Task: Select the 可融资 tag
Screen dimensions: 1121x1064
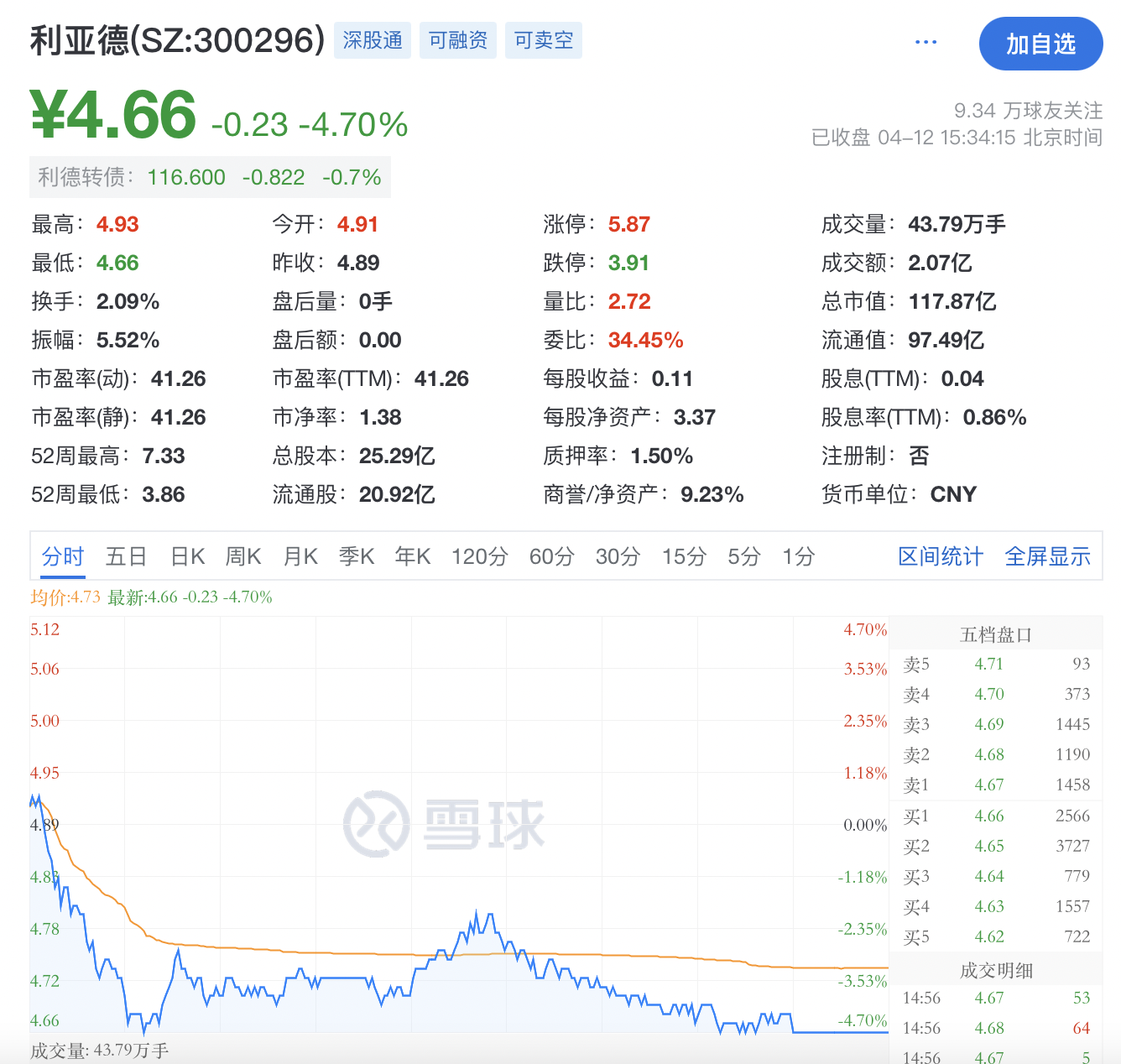Action: click(x=458, y=40)
